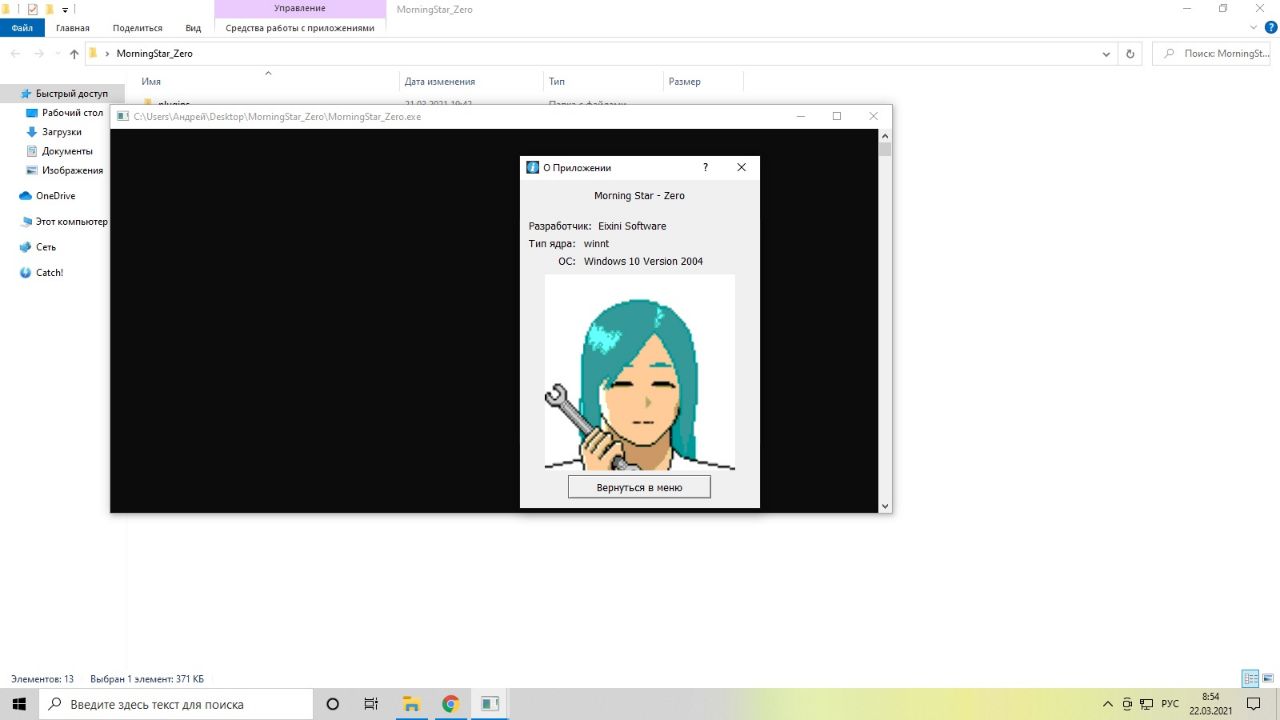Maximize the MorningStar_Zero.exe window

[837, 116]
